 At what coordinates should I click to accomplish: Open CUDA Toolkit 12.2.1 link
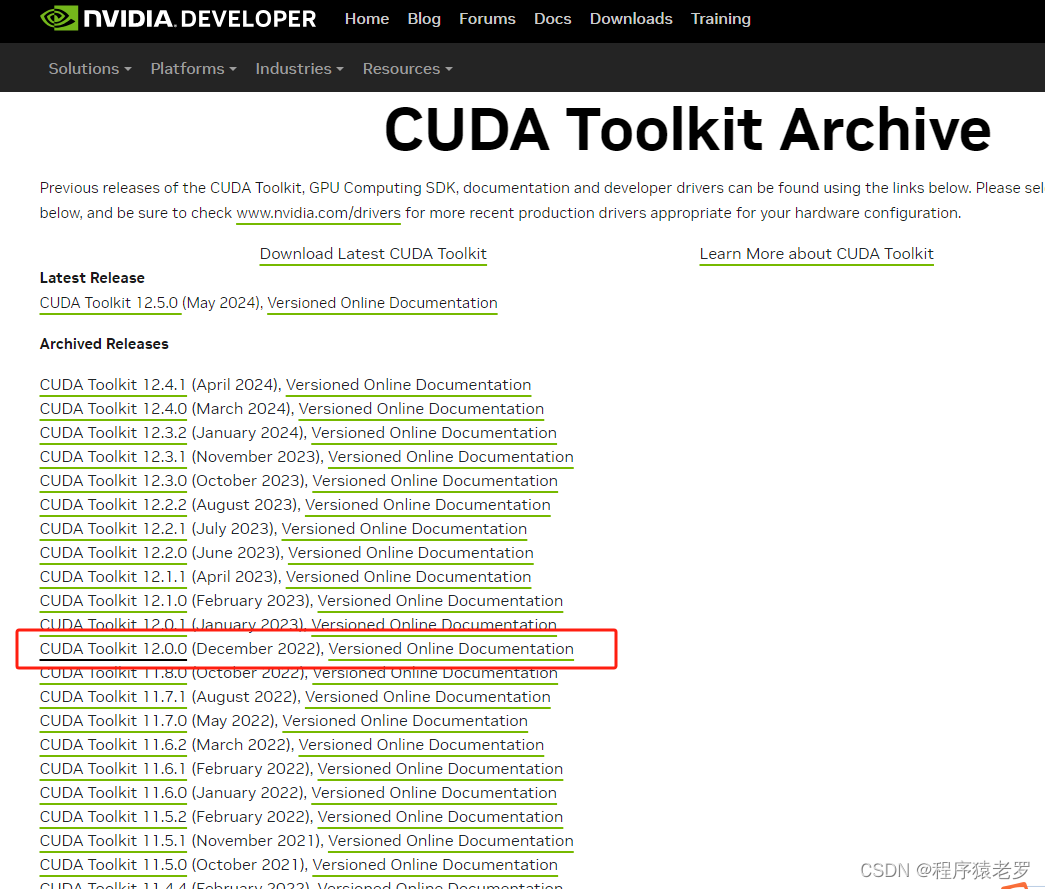click(x=113, y=529)
